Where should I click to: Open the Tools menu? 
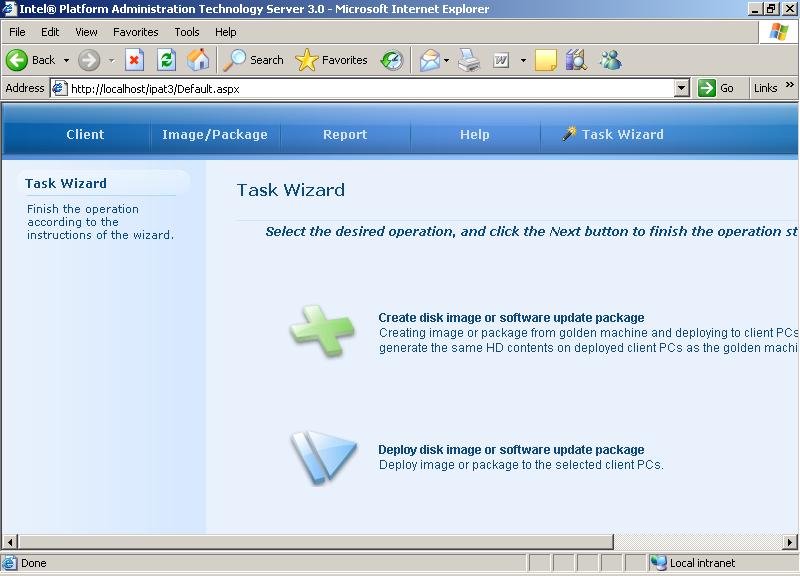(x=186, y=32)
